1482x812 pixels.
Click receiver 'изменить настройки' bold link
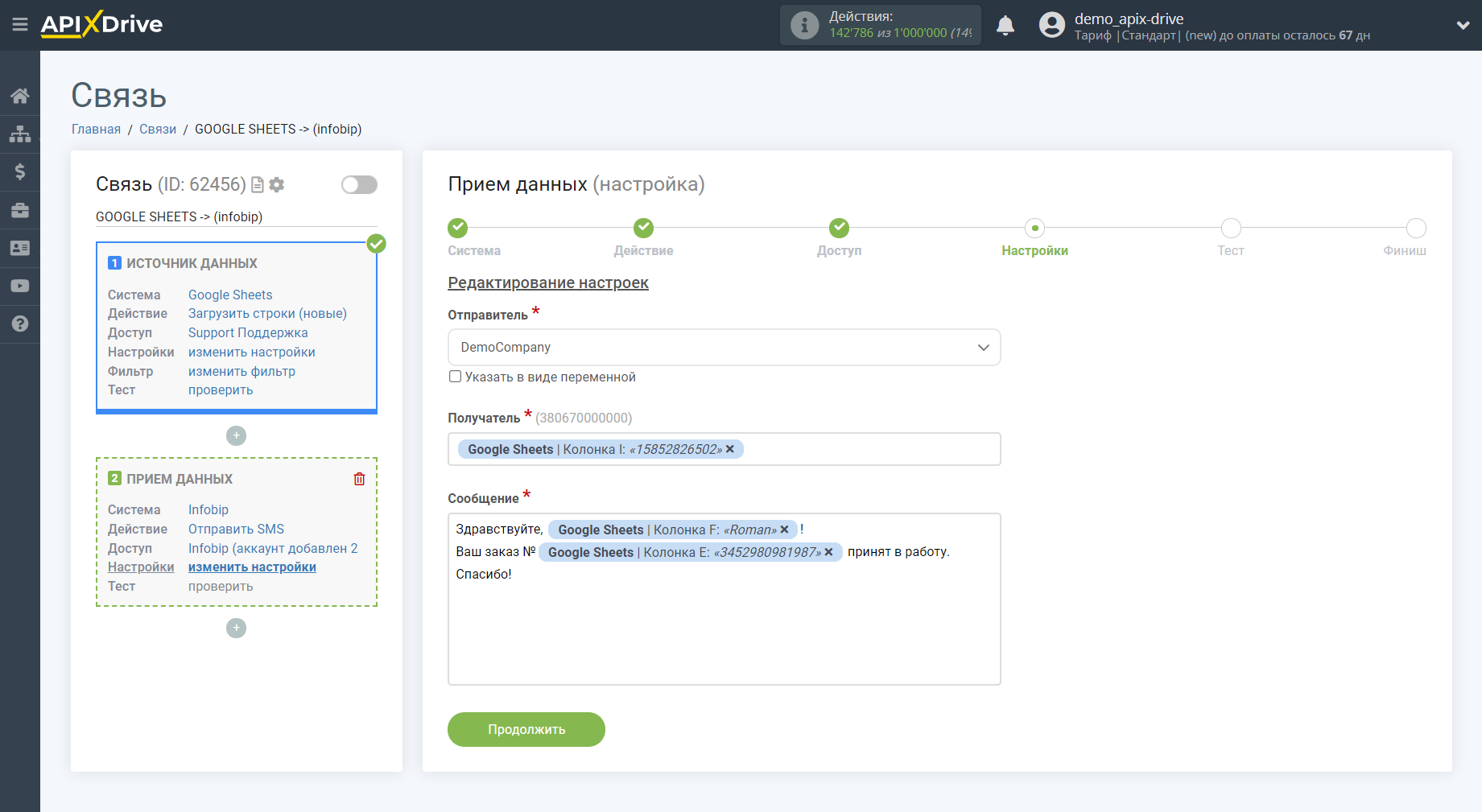point(252,567)
